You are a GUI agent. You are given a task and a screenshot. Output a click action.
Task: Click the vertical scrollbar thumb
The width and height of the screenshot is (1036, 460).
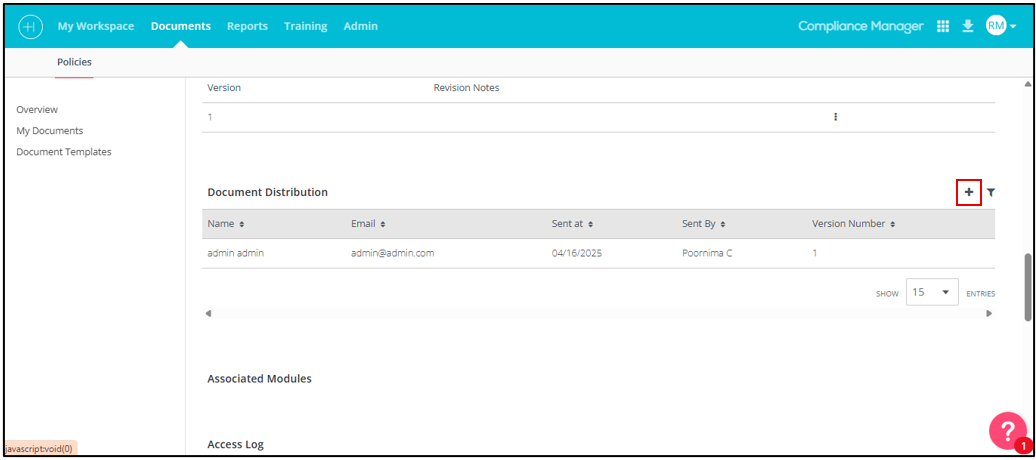click(x=1027, y=286)
